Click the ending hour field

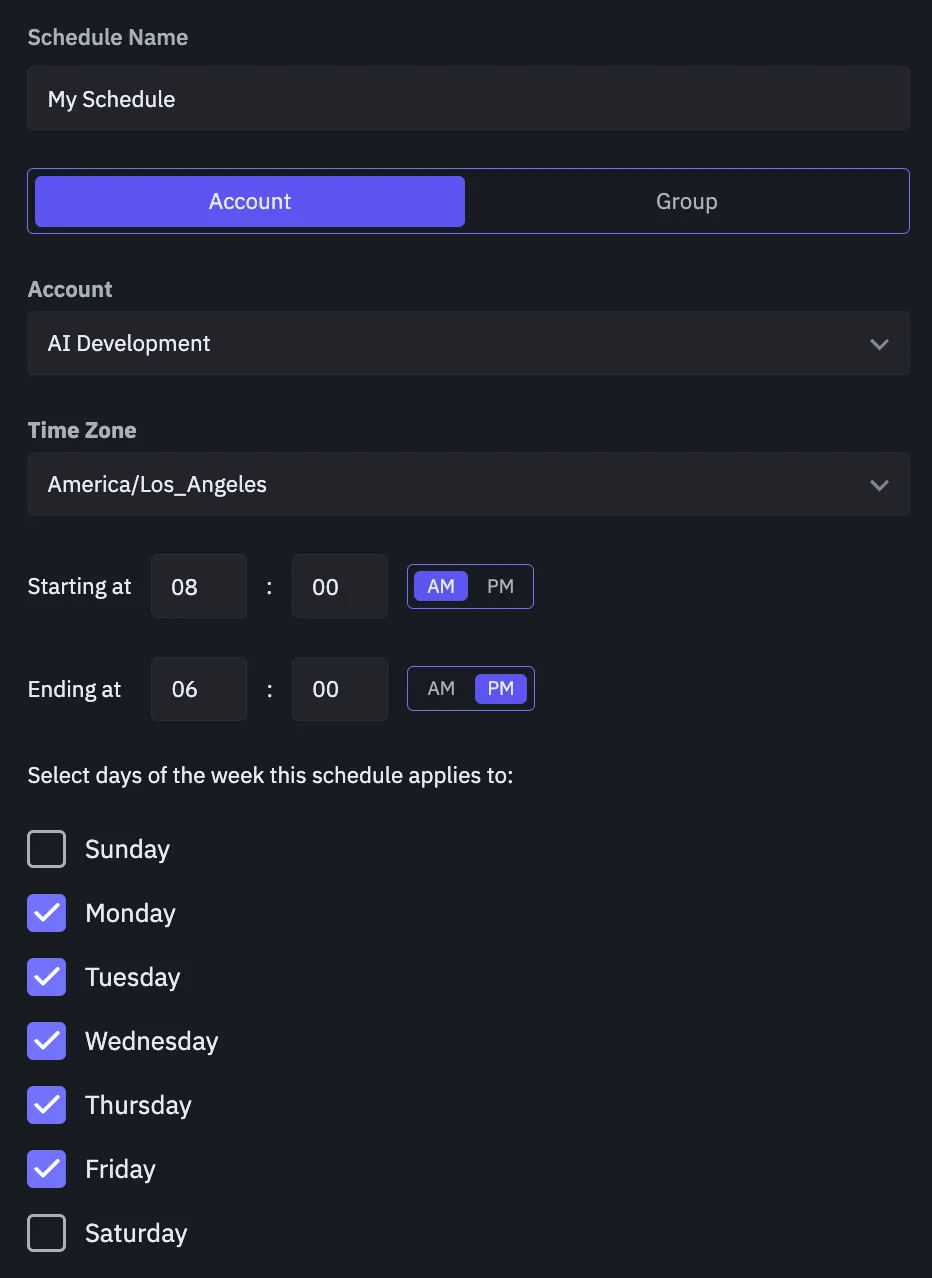click(198, 689)
